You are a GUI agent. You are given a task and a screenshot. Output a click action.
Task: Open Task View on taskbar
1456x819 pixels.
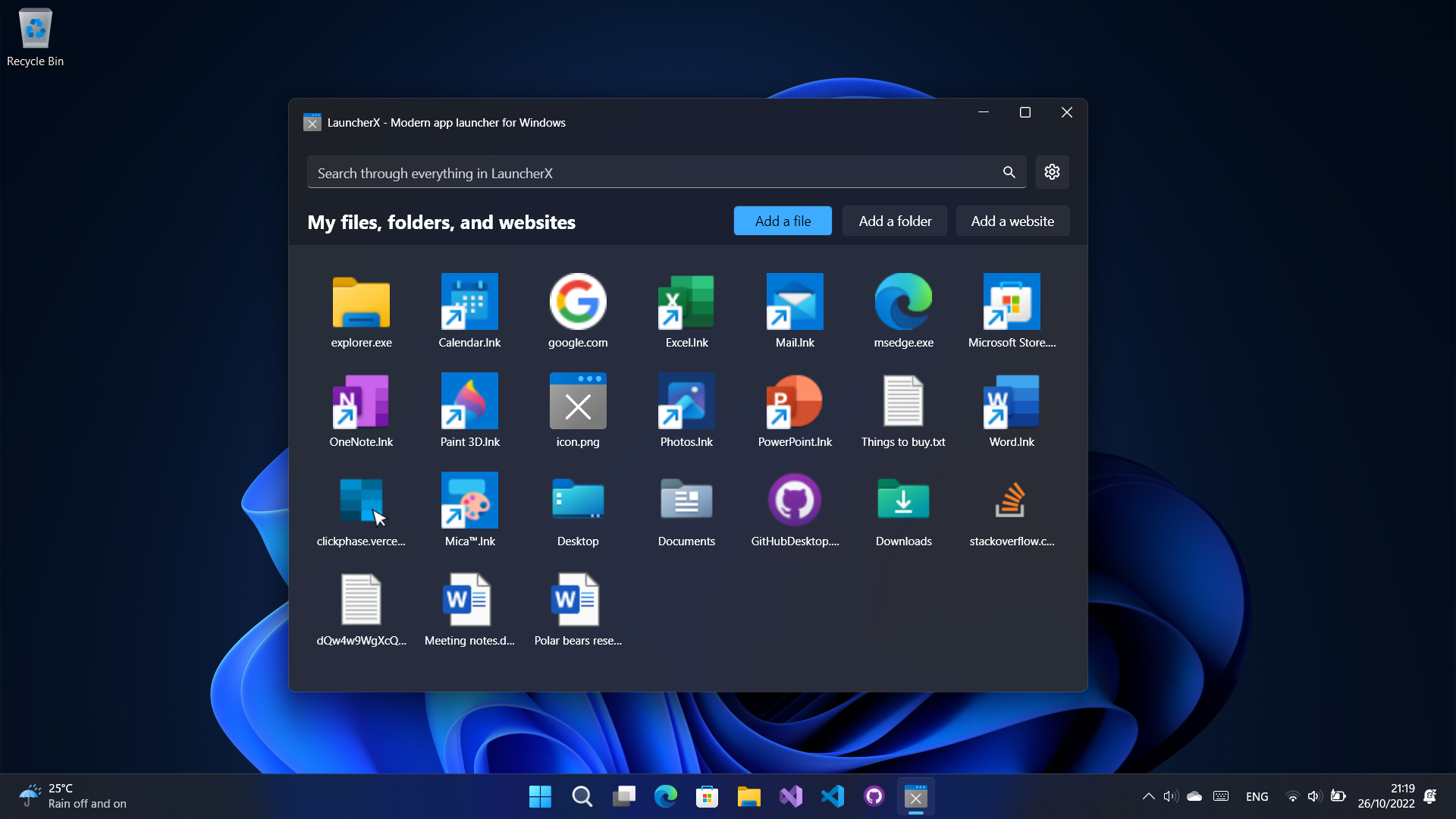coord(623,796)
